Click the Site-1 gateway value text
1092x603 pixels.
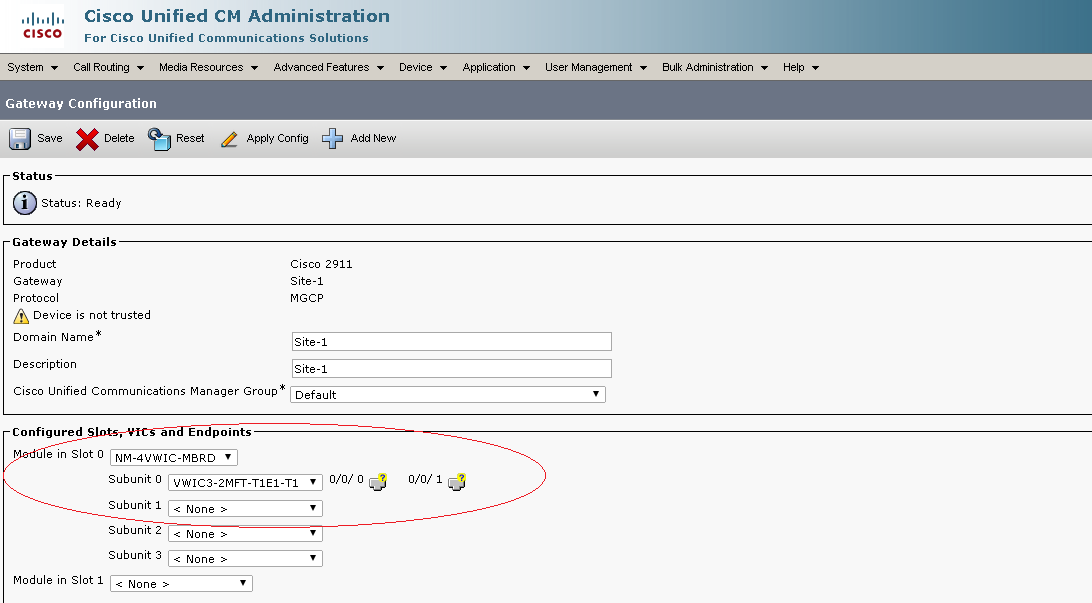(x=307, y=281)
